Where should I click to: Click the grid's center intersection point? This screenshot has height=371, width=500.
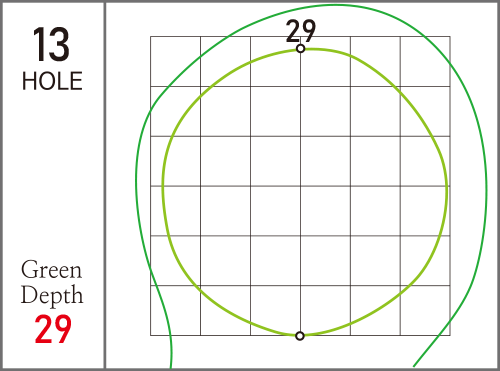300,186
